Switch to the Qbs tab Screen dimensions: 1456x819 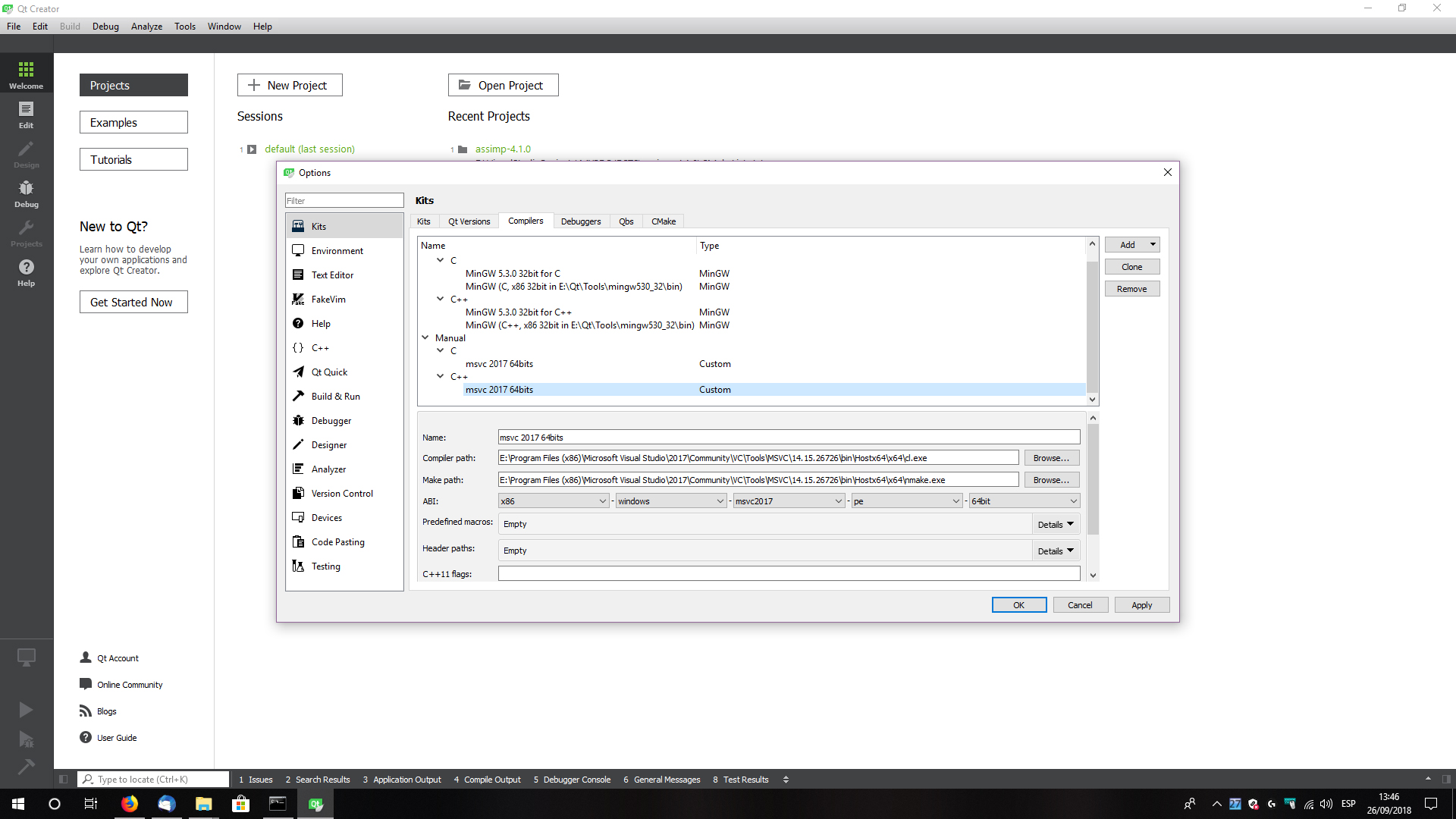[x=626, y=221]
